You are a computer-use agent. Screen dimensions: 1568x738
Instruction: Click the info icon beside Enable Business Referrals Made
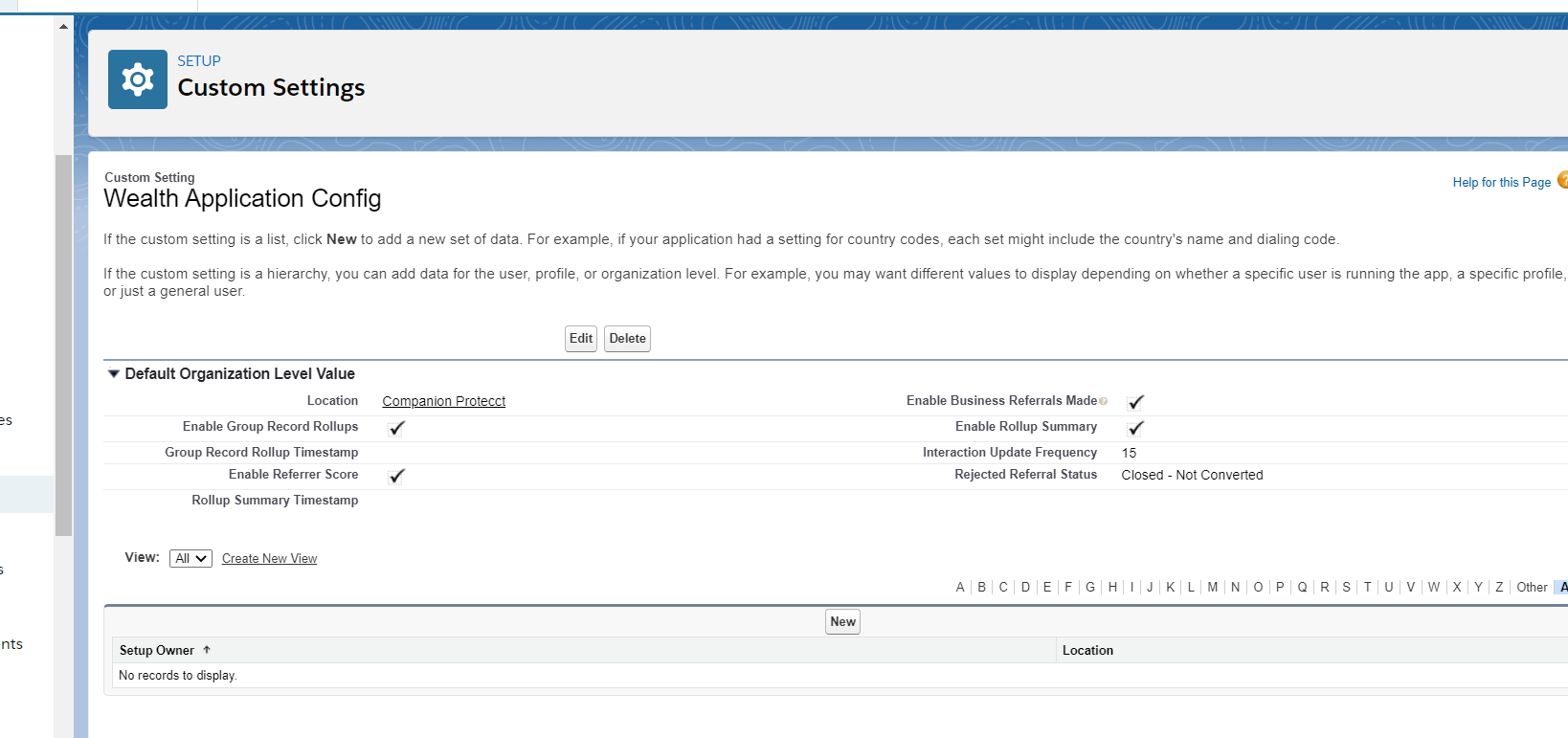1103,401
